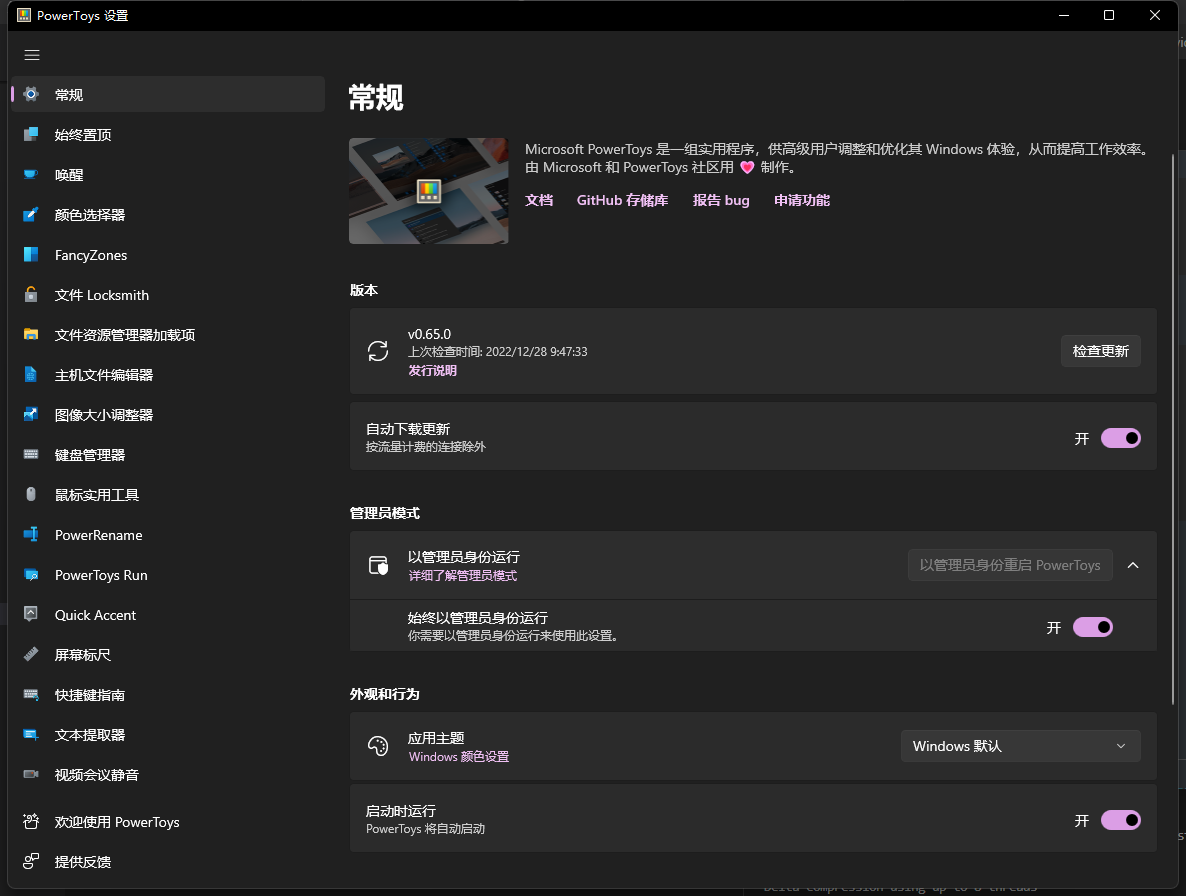Go to 屏幕标尺 page

pos(168,655)
